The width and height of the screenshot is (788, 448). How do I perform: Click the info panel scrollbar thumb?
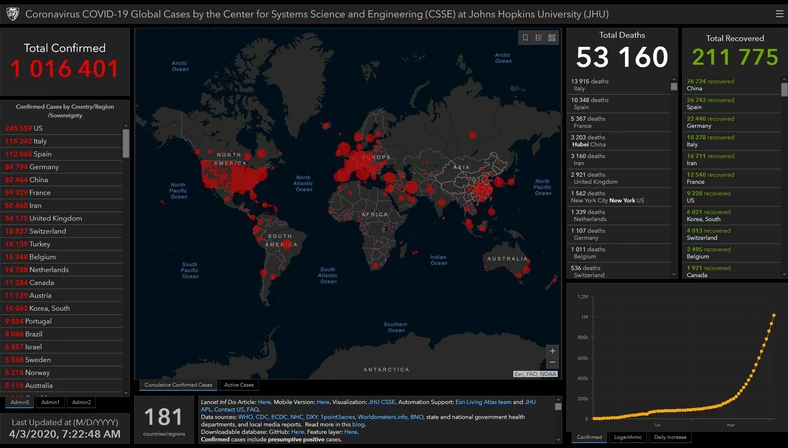click(558, 406)
